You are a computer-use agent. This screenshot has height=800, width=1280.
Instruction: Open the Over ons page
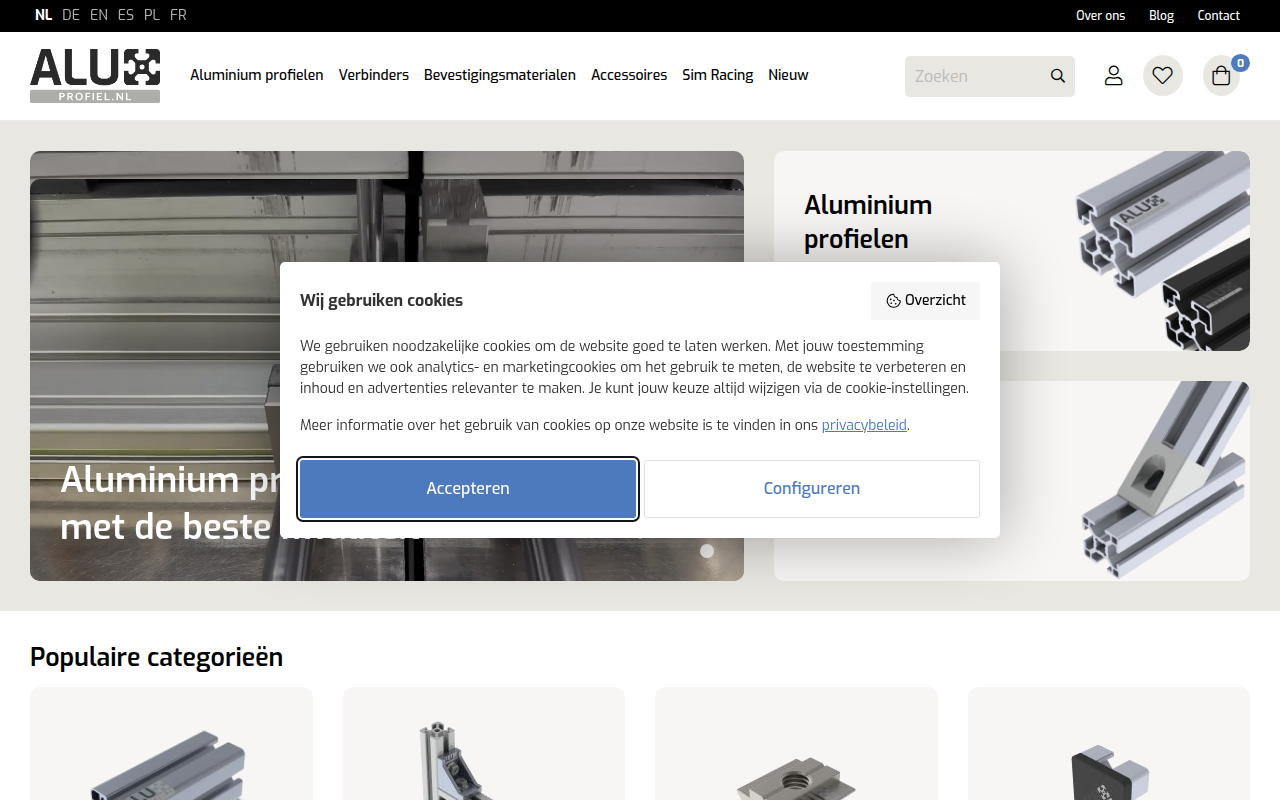(1100, 15)
